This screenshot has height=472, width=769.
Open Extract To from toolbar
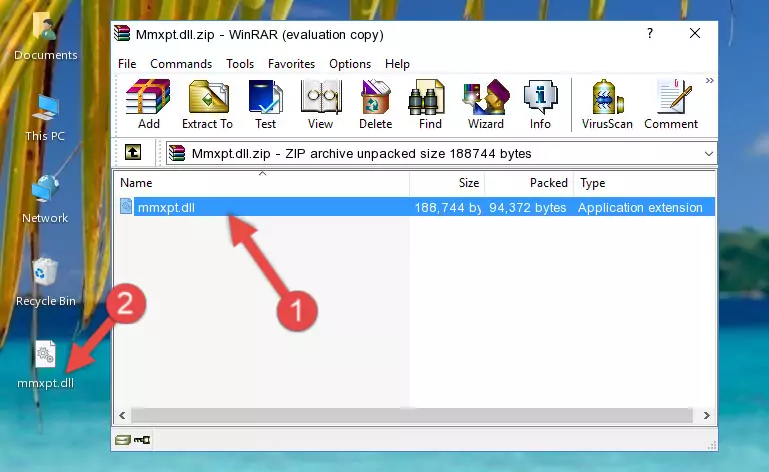[x=207, y=105]
